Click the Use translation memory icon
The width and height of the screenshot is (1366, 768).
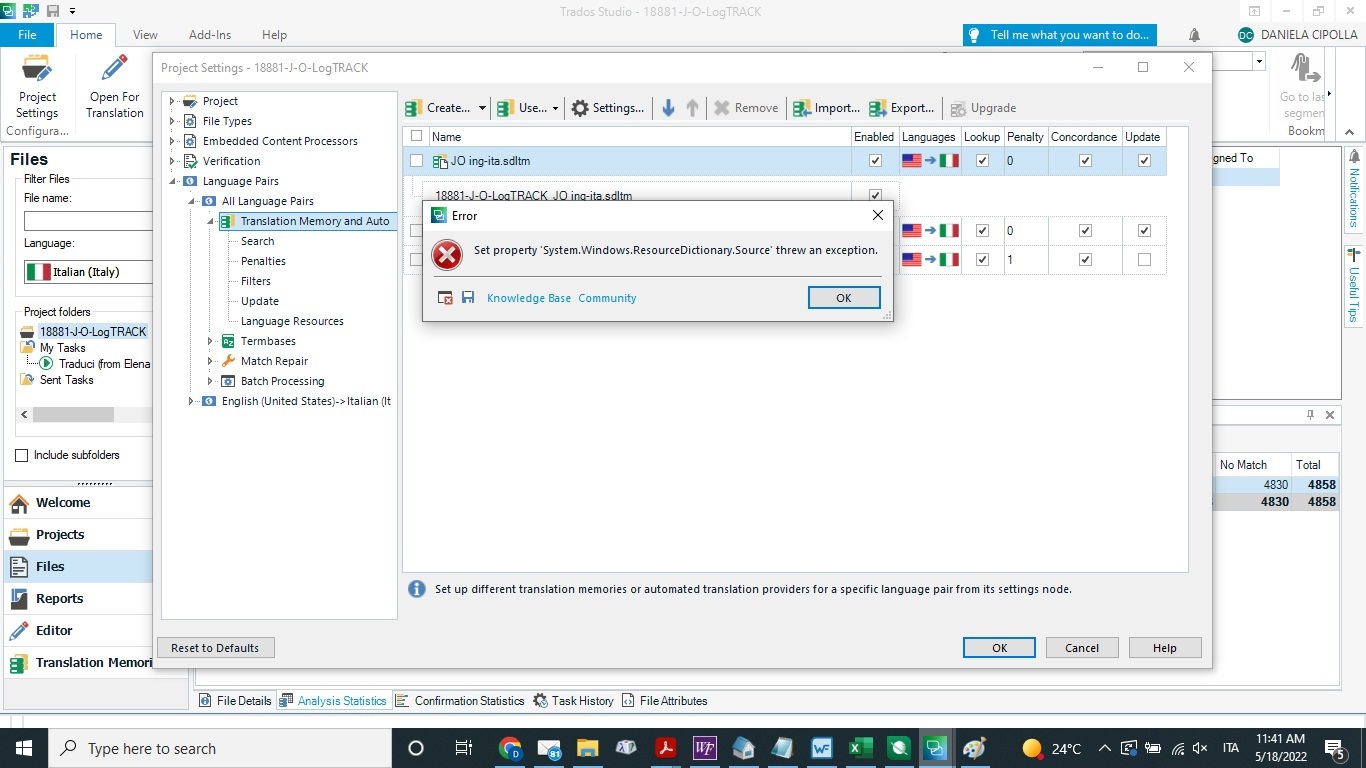(506, 108)
